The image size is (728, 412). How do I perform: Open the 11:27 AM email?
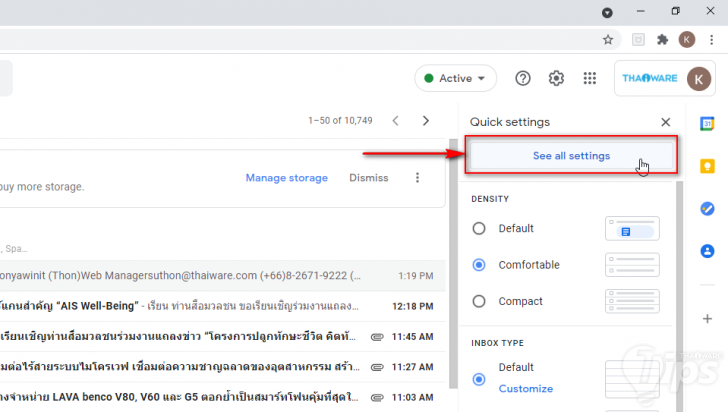pyautogui.click(x=222, y=367)
